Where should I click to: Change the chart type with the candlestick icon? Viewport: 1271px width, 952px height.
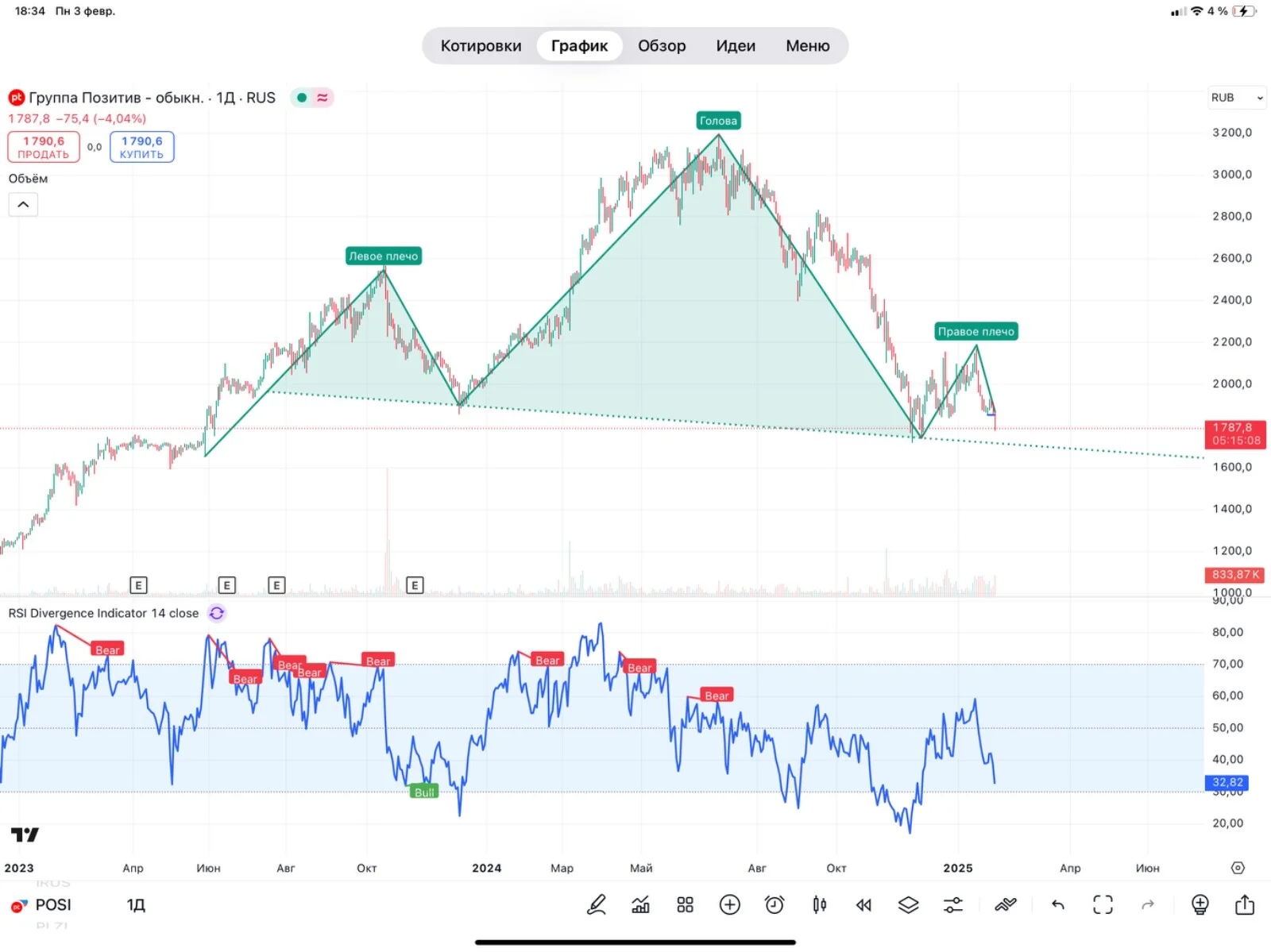[x=819, y=904]
